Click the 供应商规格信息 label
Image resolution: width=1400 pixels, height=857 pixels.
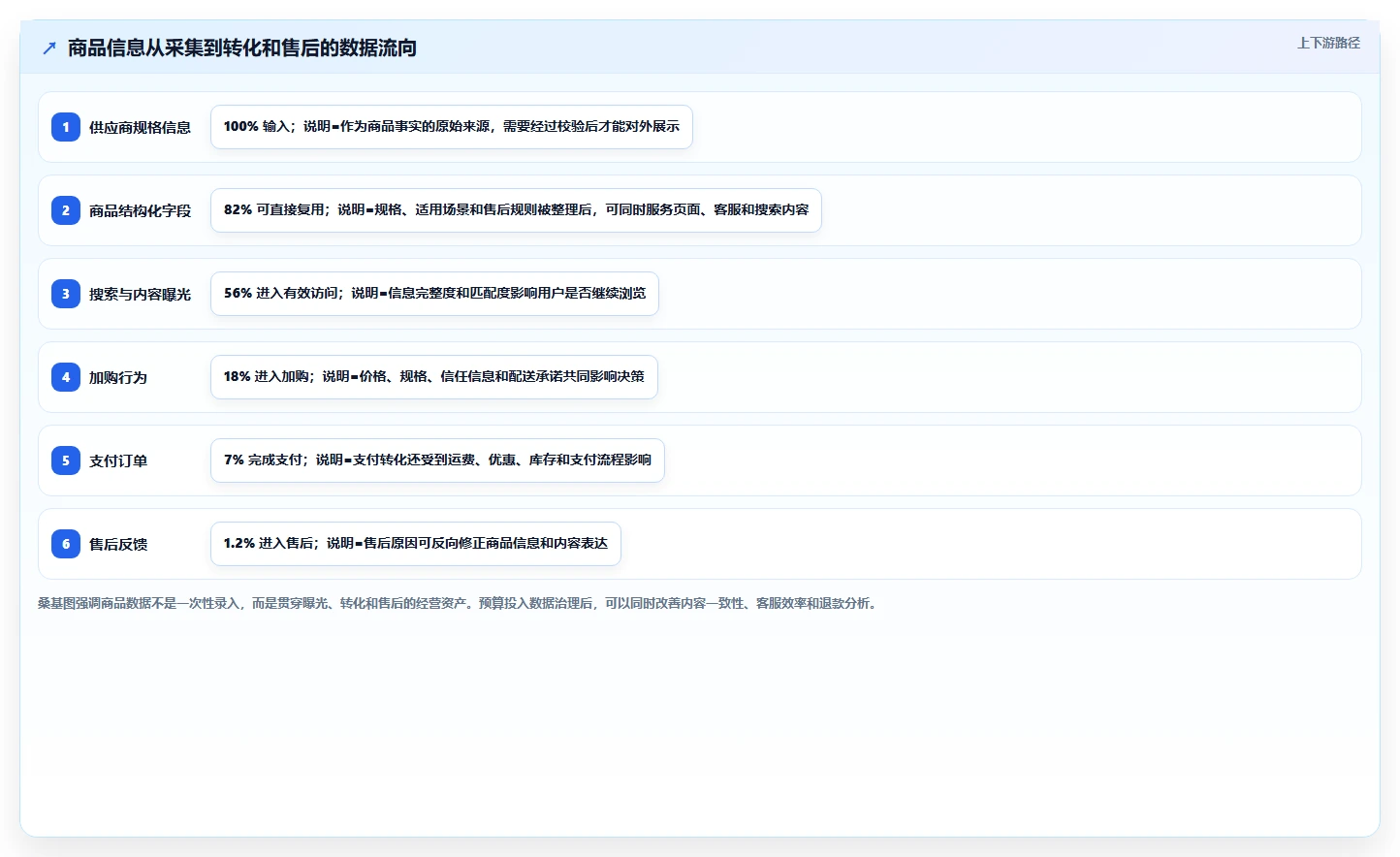[140, 127]
